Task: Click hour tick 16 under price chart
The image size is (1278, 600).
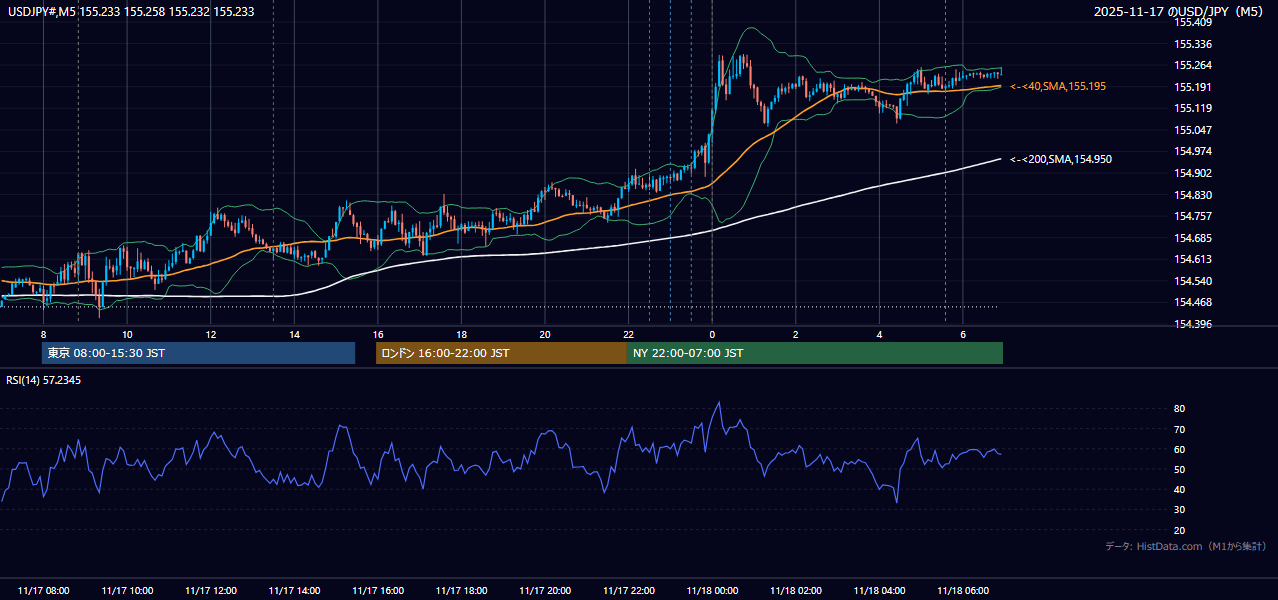Action: tap(378, 334)
